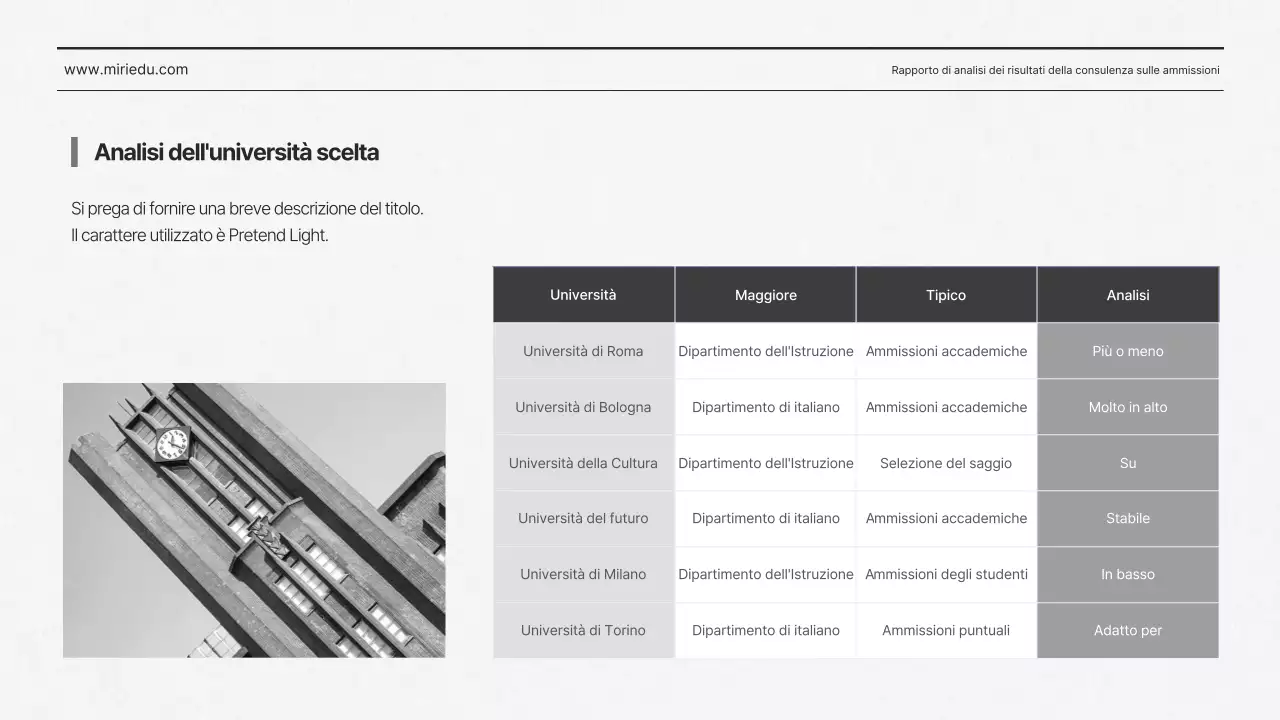The height and width of the screenshot is (720, 1280).
Task: Click the 'Ammissioni puntuali' table cell
Action: 946,630
